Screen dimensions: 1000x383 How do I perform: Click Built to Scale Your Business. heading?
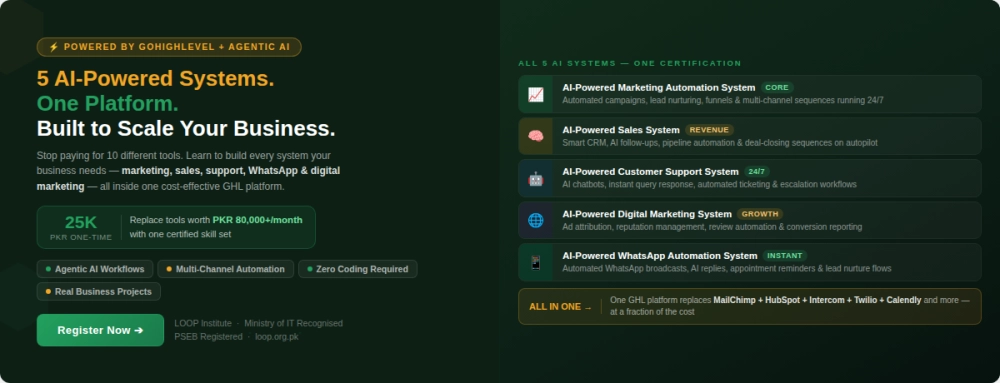[186, 128]
